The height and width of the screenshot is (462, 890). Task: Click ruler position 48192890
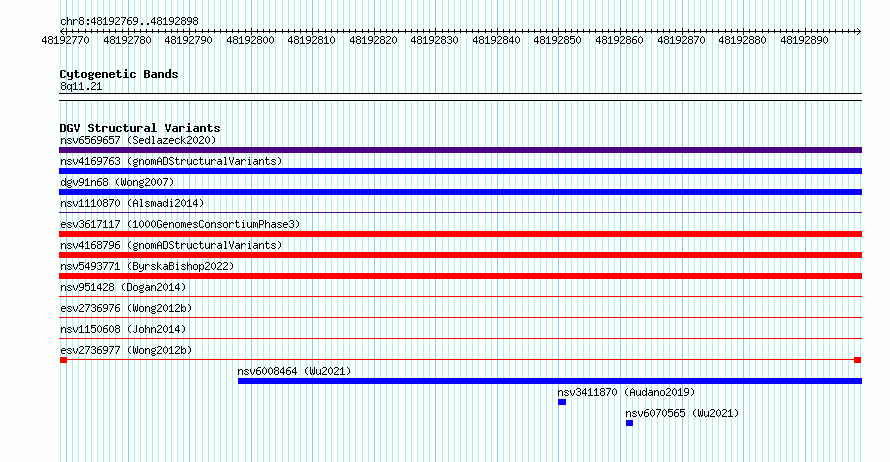coord(804,40)
